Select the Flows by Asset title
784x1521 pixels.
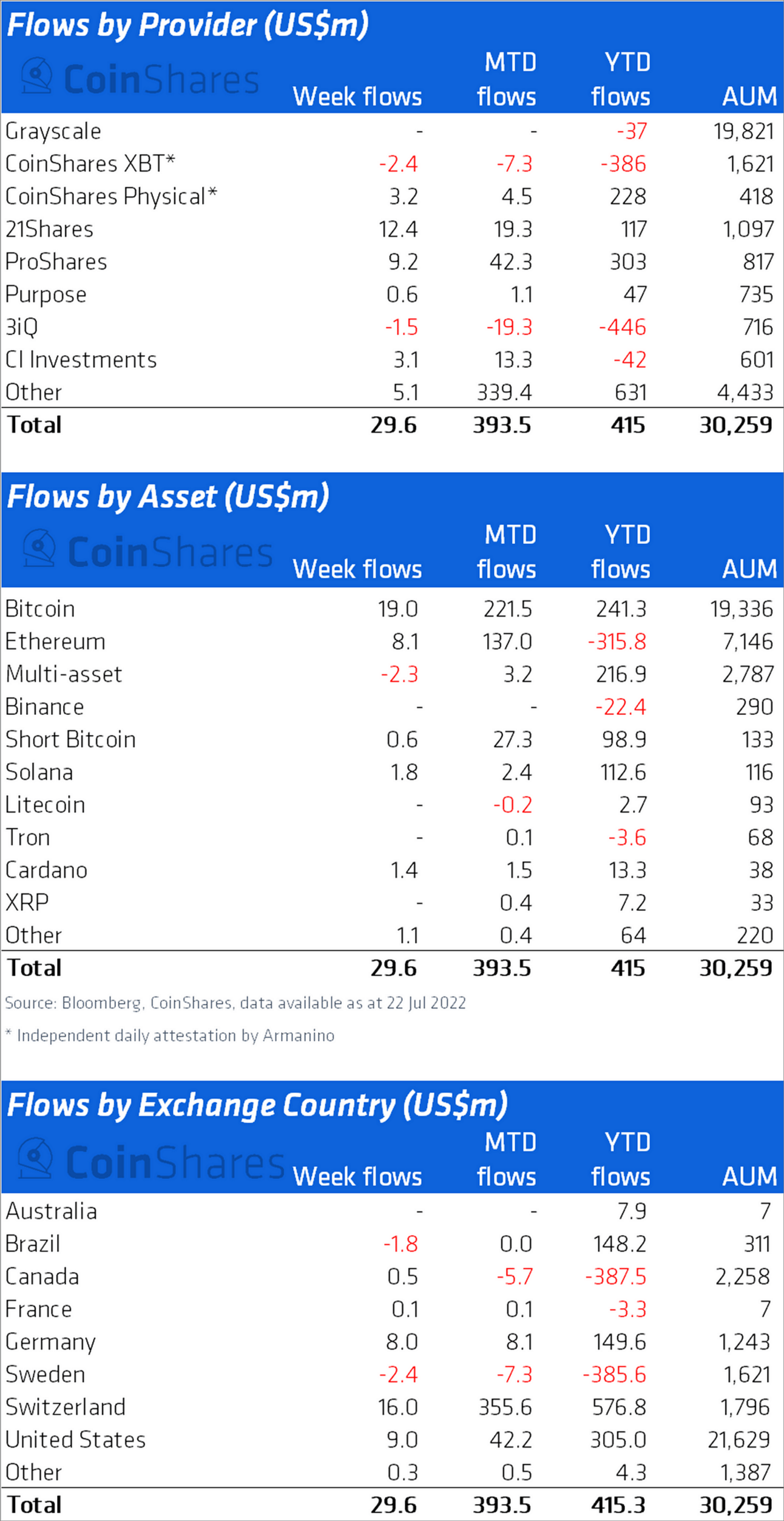[x=168, y=497]
